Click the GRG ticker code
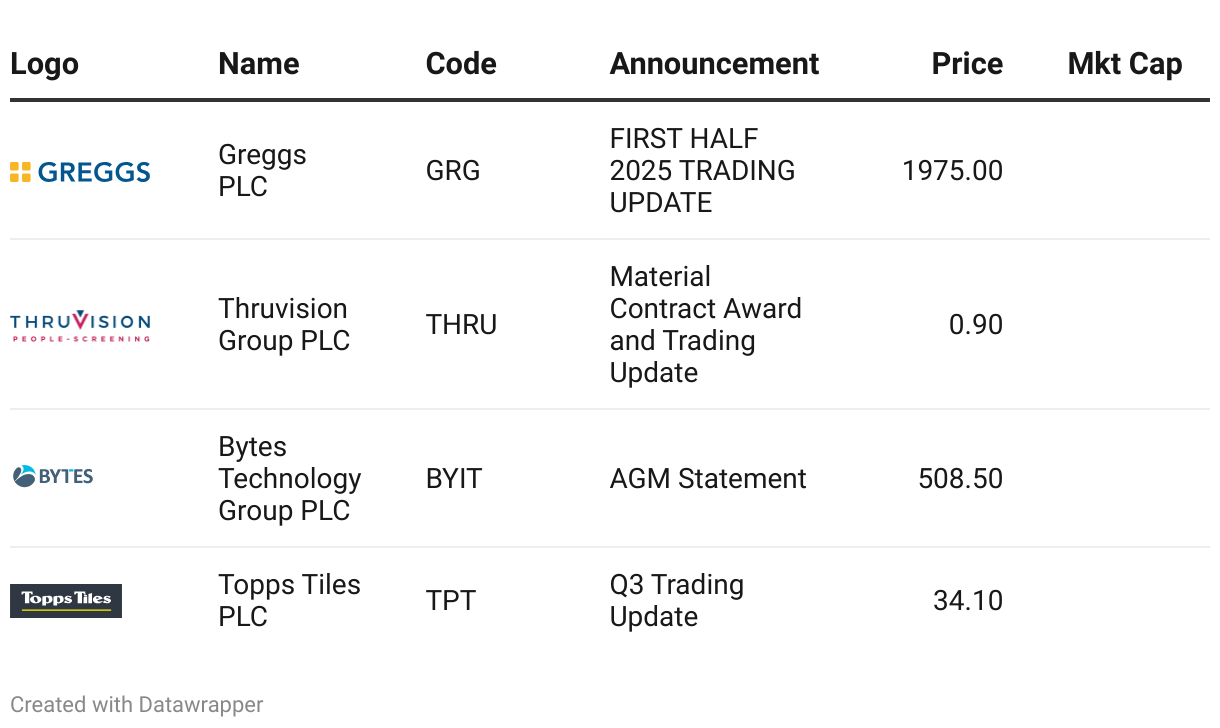Image resolution: width=1220 pixels, height=728 pixels. (x=453, y=171)
